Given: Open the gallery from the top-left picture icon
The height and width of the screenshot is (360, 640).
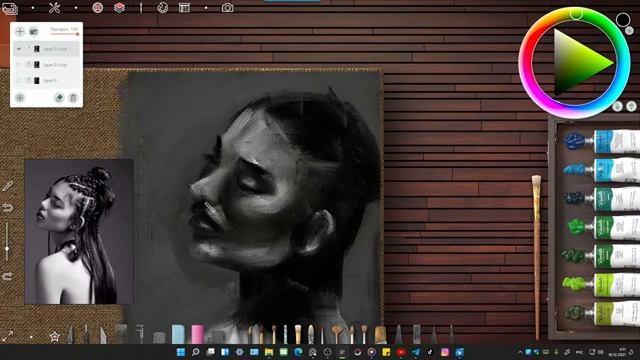Looking at the screenshot, I should pos(10,8).
